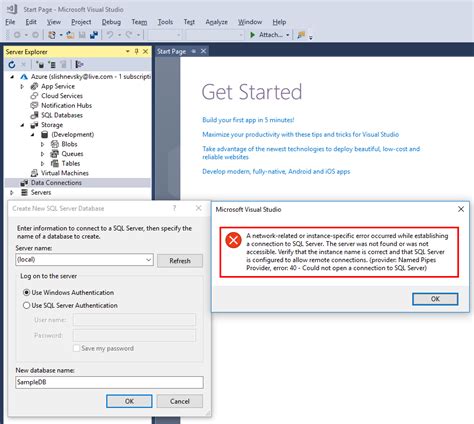Click the Save toolbar icon
Image resolution: width=474 pixels, height=424 pixels.
82,35
